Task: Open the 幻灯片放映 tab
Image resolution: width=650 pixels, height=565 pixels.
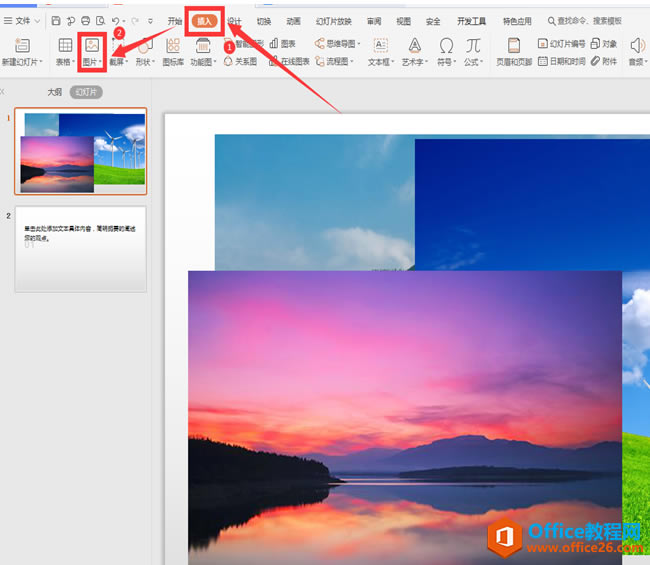Action: pyautogui.click(x=334, y=21)
